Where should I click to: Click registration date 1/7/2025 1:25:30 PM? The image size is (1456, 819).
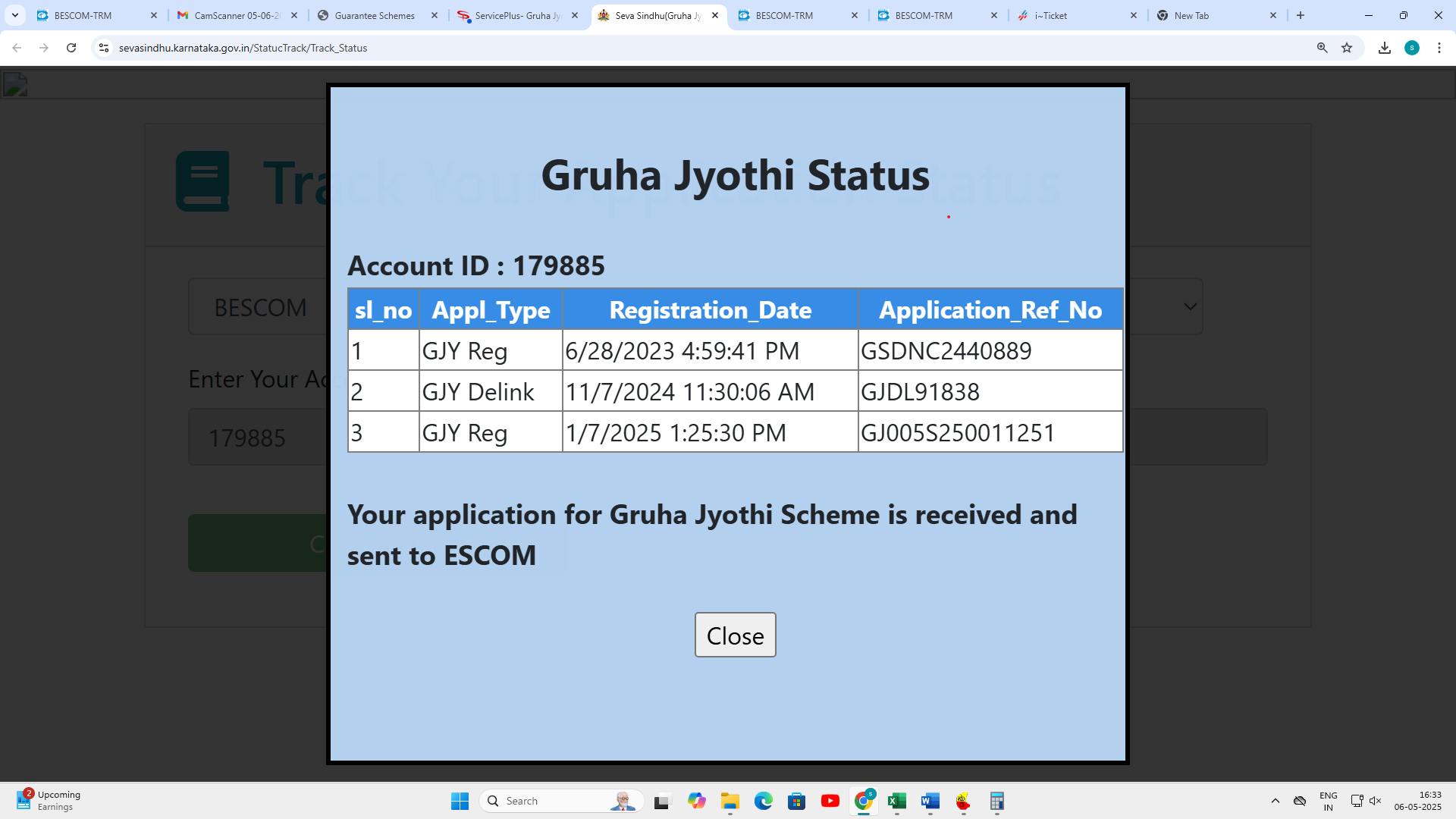[675, 432]
